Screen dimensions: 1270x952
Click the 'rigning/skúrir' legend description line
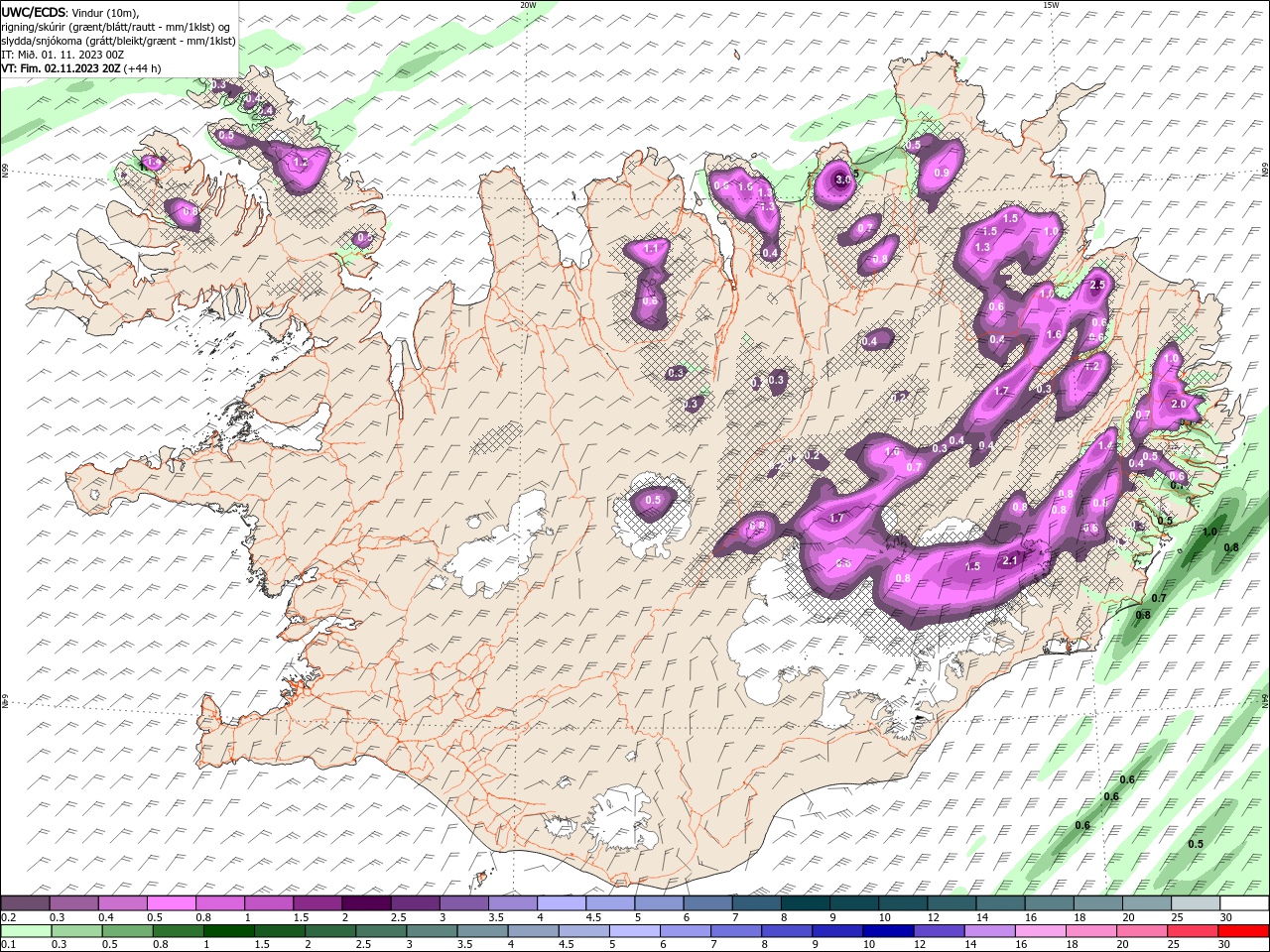click(116, 27)
